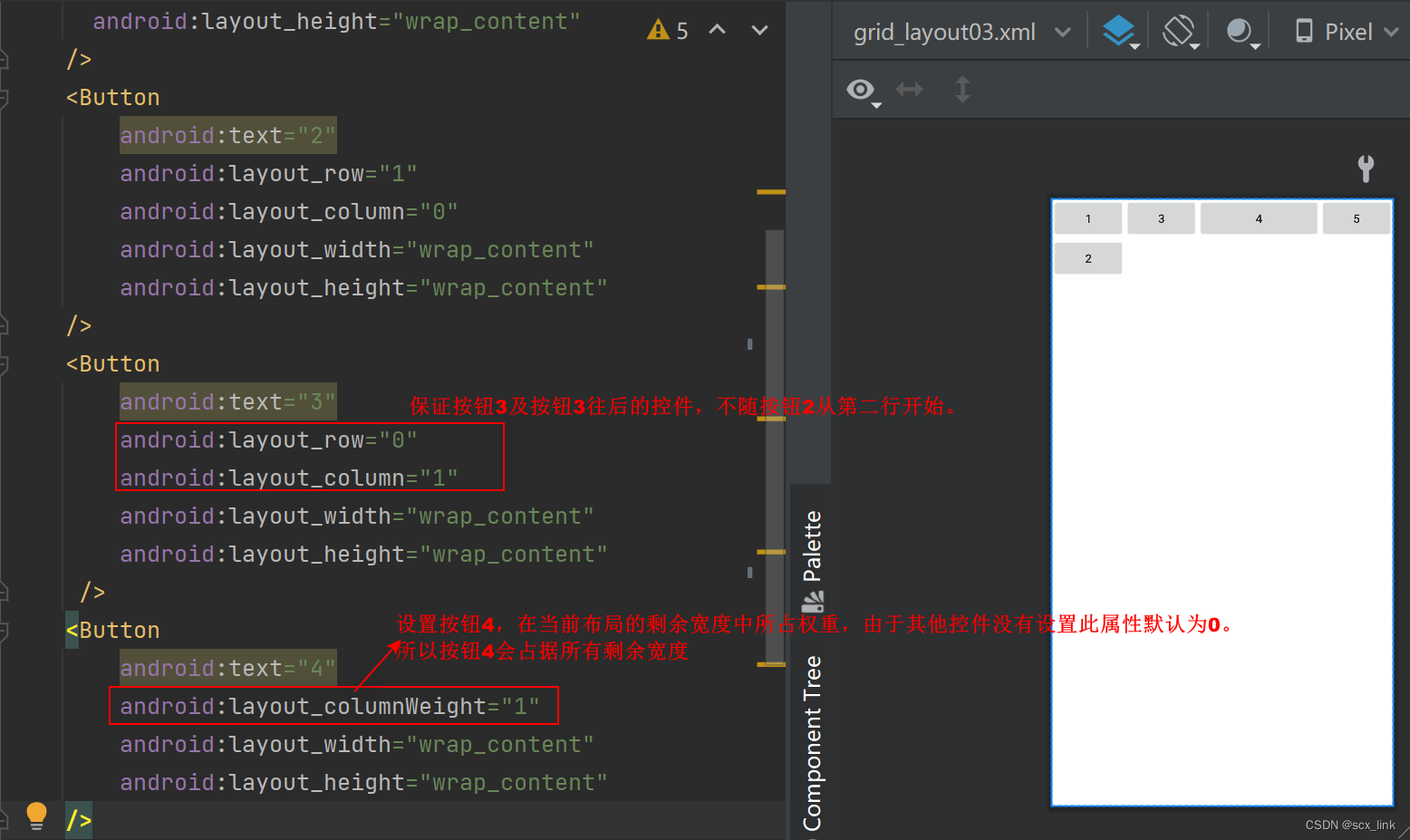Click the editor vertical scrollbar thumb
This screenshot has width=1410, height=840.
click(x=775, y=448)
